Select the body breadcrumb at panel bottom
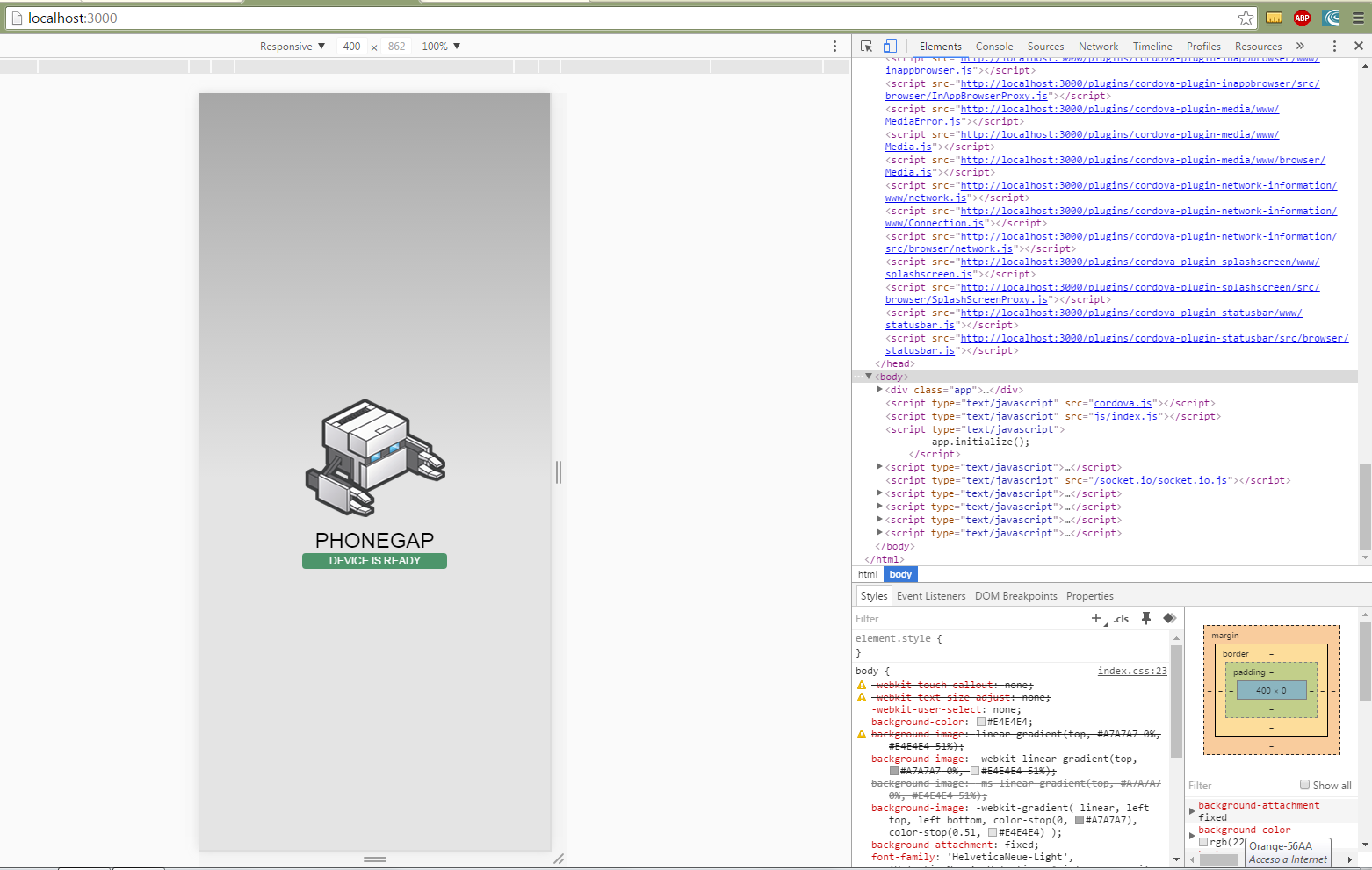Image resolution: width=1372 pixels, height=870 pixels. [x=899, y=574]
